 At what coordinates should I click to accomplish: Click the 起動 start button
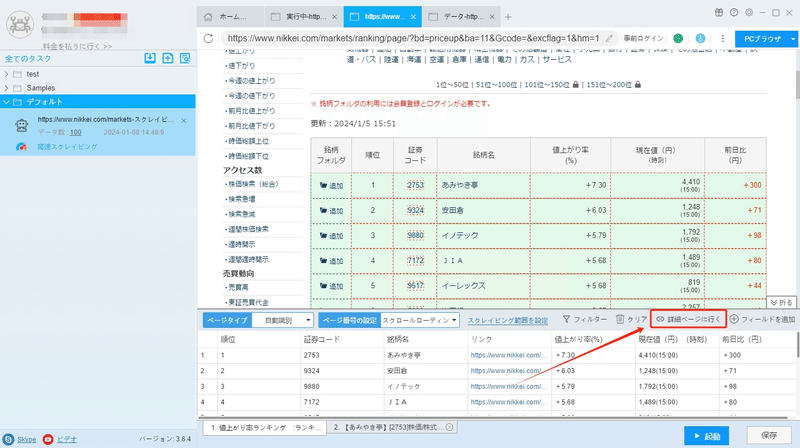tap(706, 436)
